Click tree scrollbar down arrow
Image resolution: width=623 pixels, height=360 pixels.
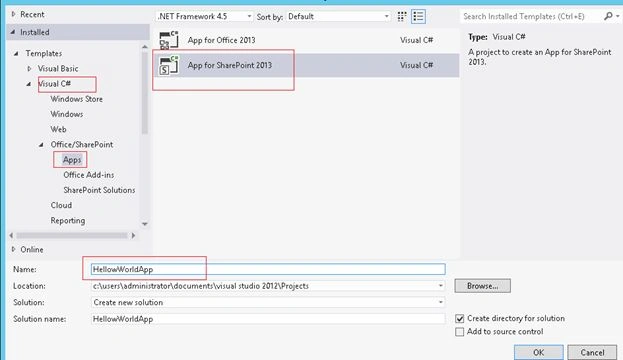point(145,224)
